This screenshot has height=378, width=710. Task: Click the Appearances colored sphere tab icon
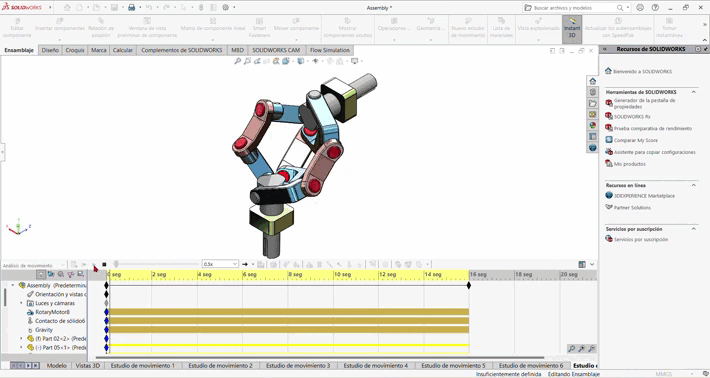click(x=592, y=125)
